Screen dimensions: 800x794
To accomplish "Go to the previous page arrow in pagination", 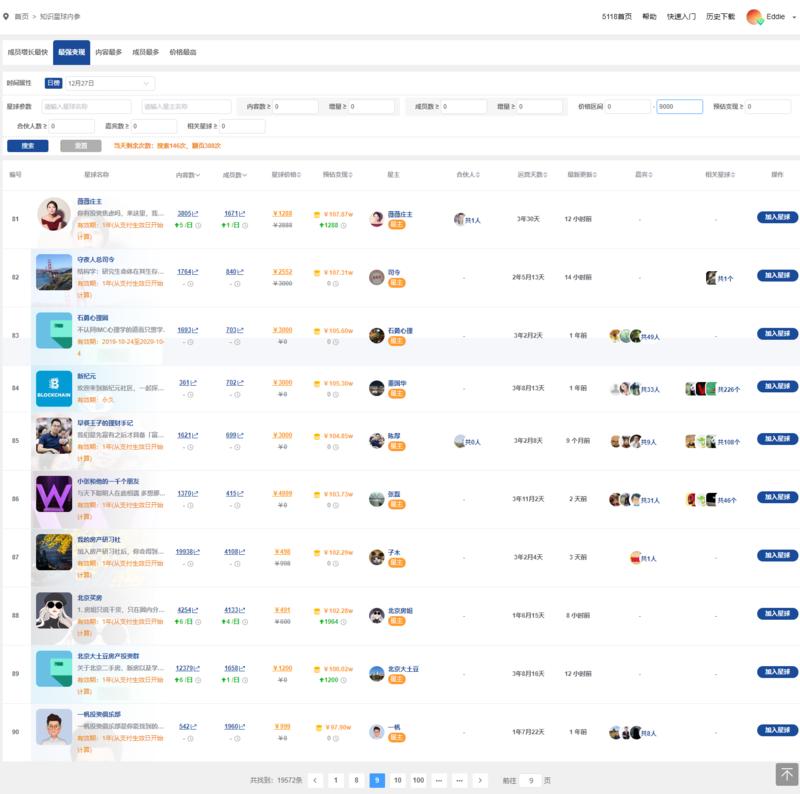I will pos(315,780).
